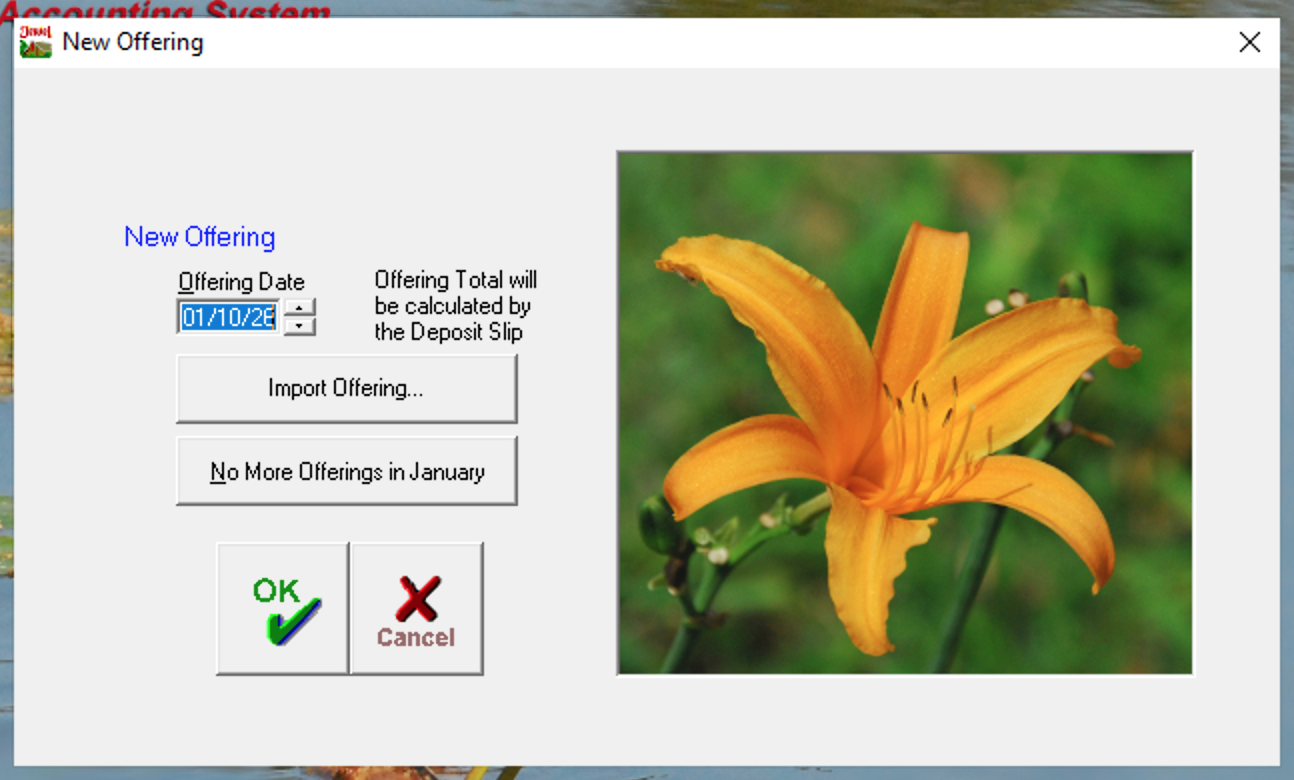Viewport: 1294px width, 780px height.
Task: Choose No More Offerings in January
Action: pyautogui.click(x=346, y=471)
